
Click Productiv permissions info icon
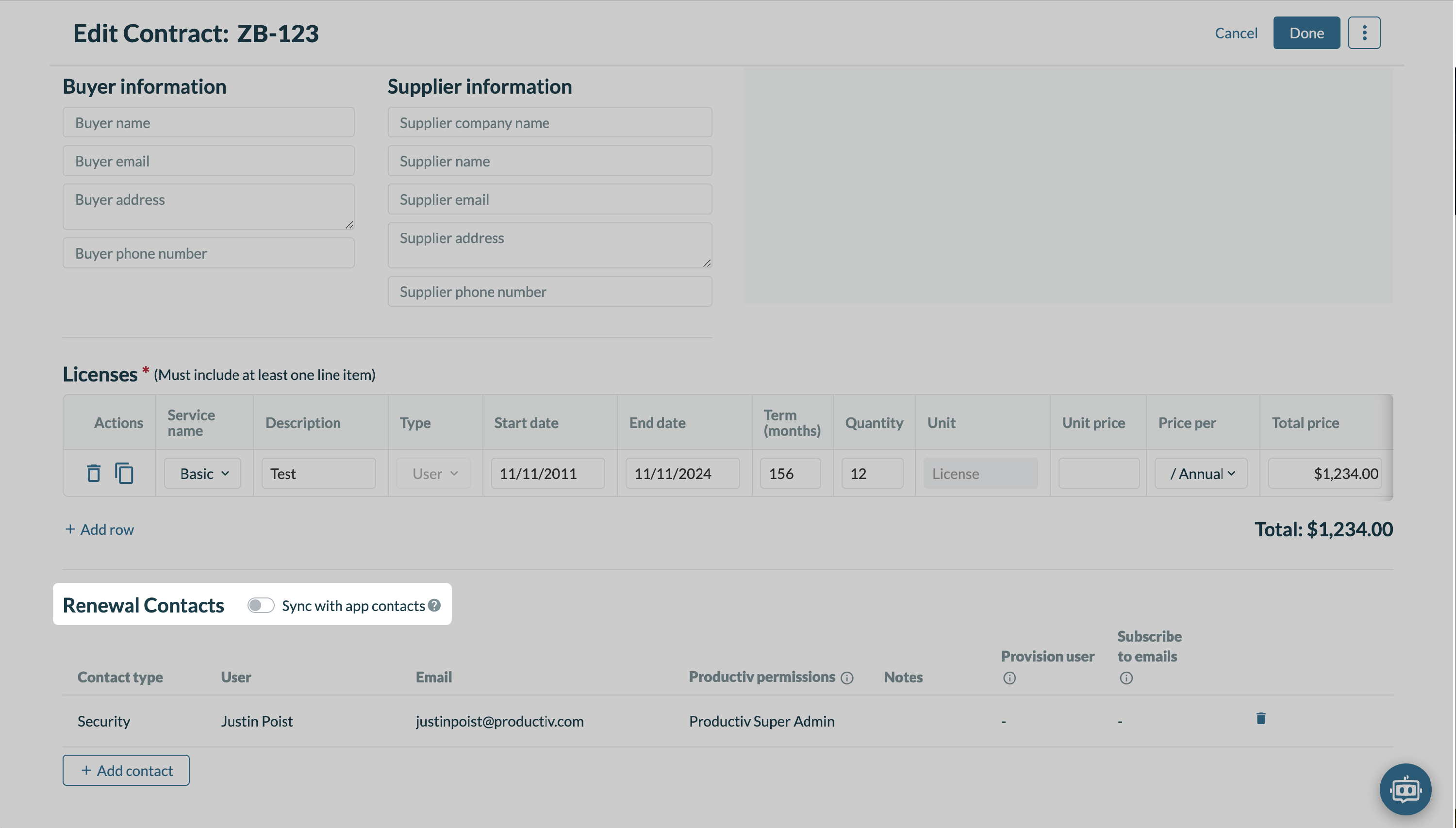pyautogui.click(x=847, y=677)
